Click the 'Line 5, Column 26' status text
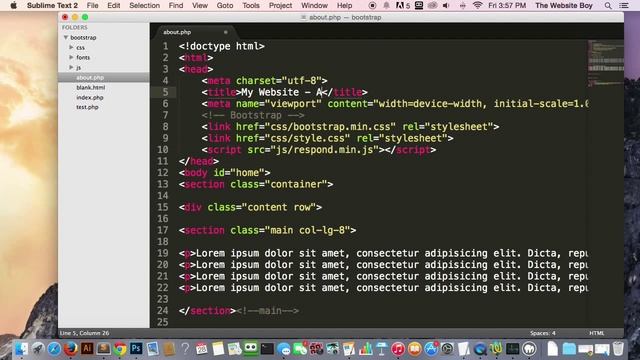Image resolution: width=640 pixels, height=360 pixels. pos(84,333)
